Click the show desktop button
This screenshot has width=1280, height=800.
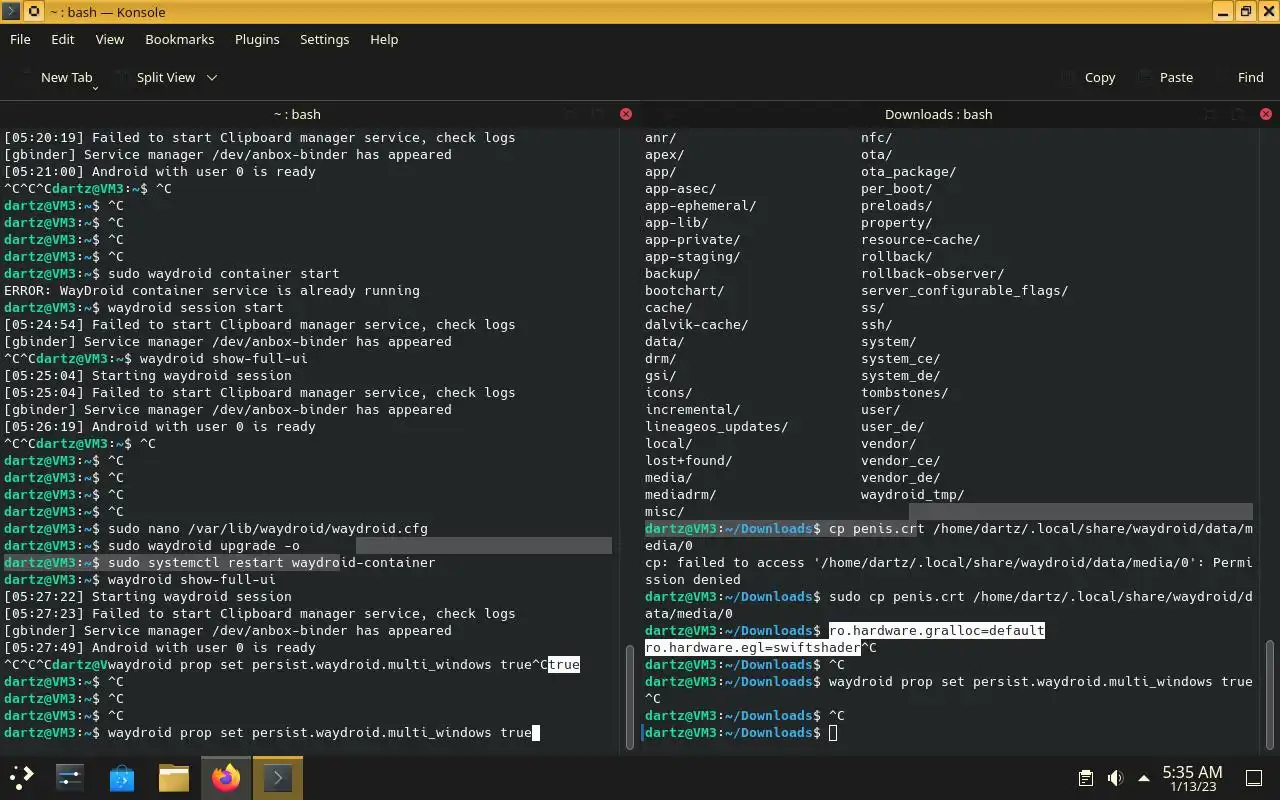1254,778
